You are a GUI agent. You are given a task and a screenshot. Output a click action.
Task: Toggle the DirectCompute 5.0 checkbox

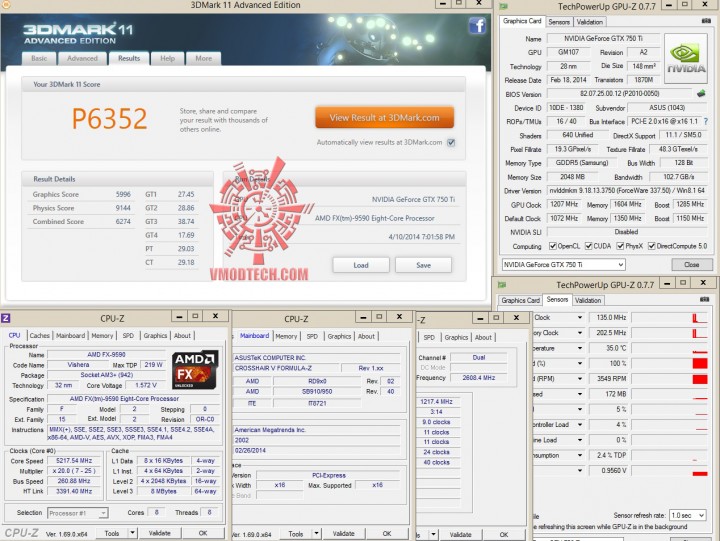[652, 246]
